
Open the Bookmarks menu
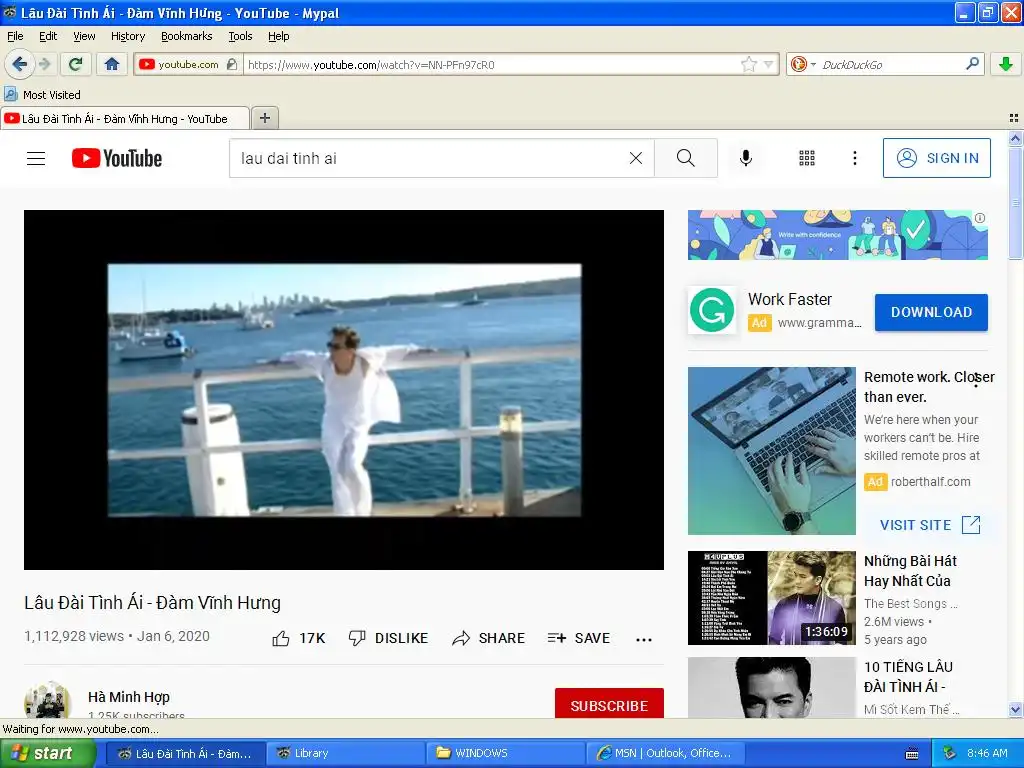[186, 36]
